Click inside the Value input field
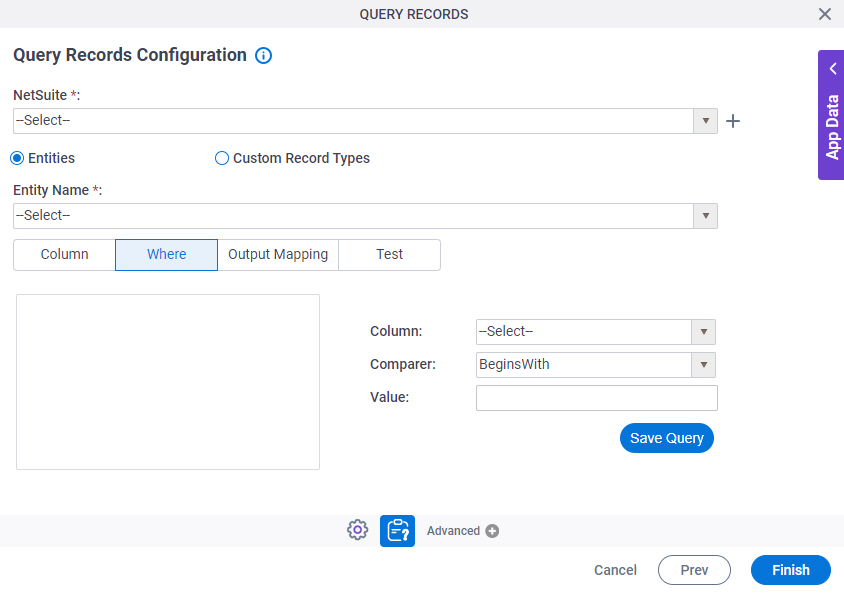Screen dimensions: 844x594 [596, 397]
